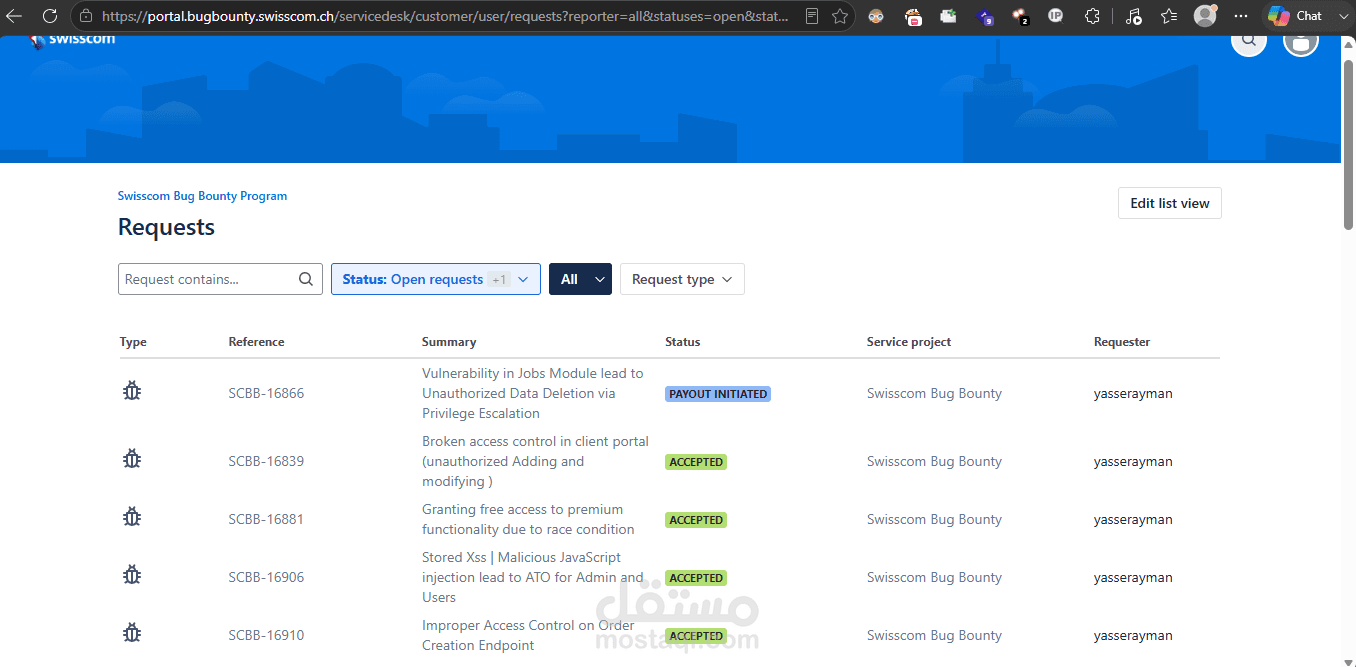Open the browser profile avatar
1356x667 pixels.
click(x=1206, y=16)
